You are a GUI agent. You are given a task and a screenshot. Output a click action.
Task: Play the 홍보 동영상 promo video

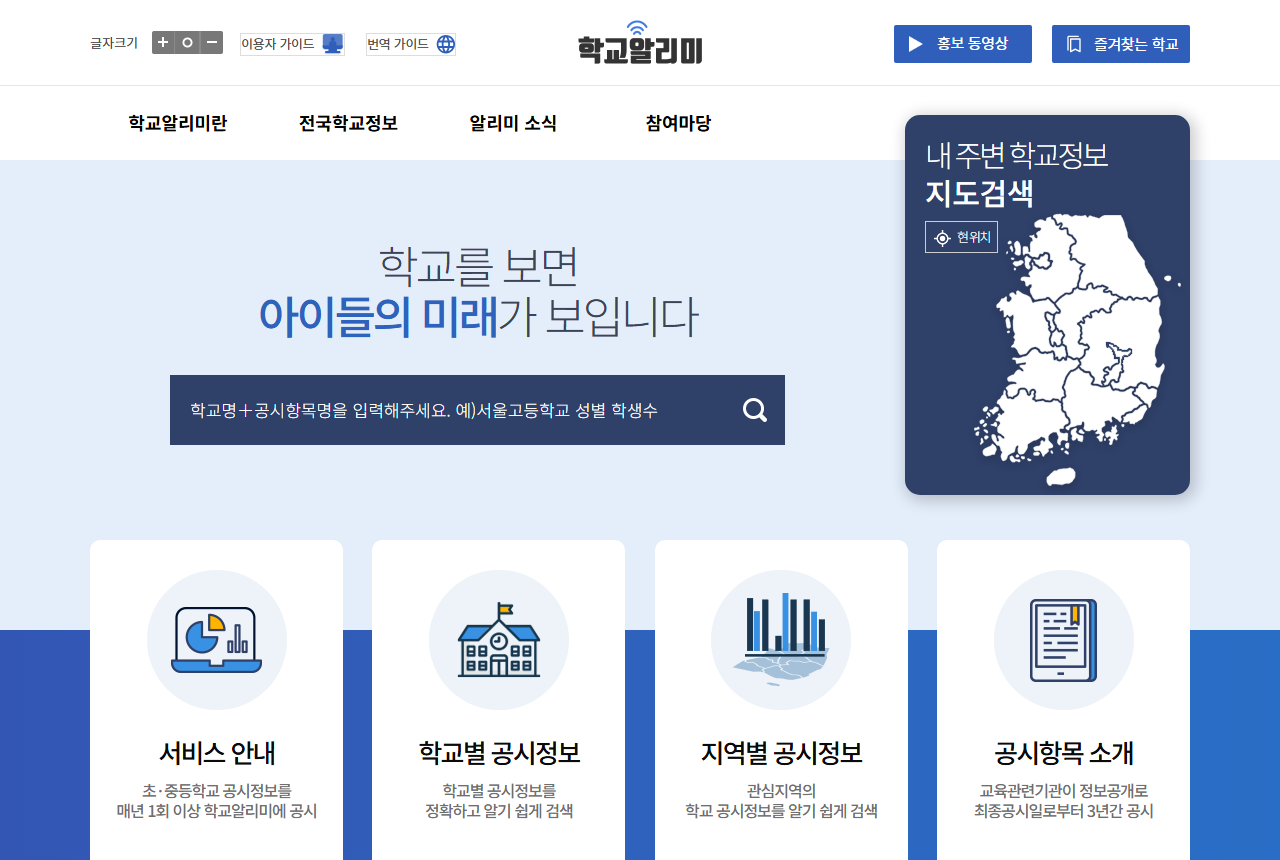tap(963, 44)
